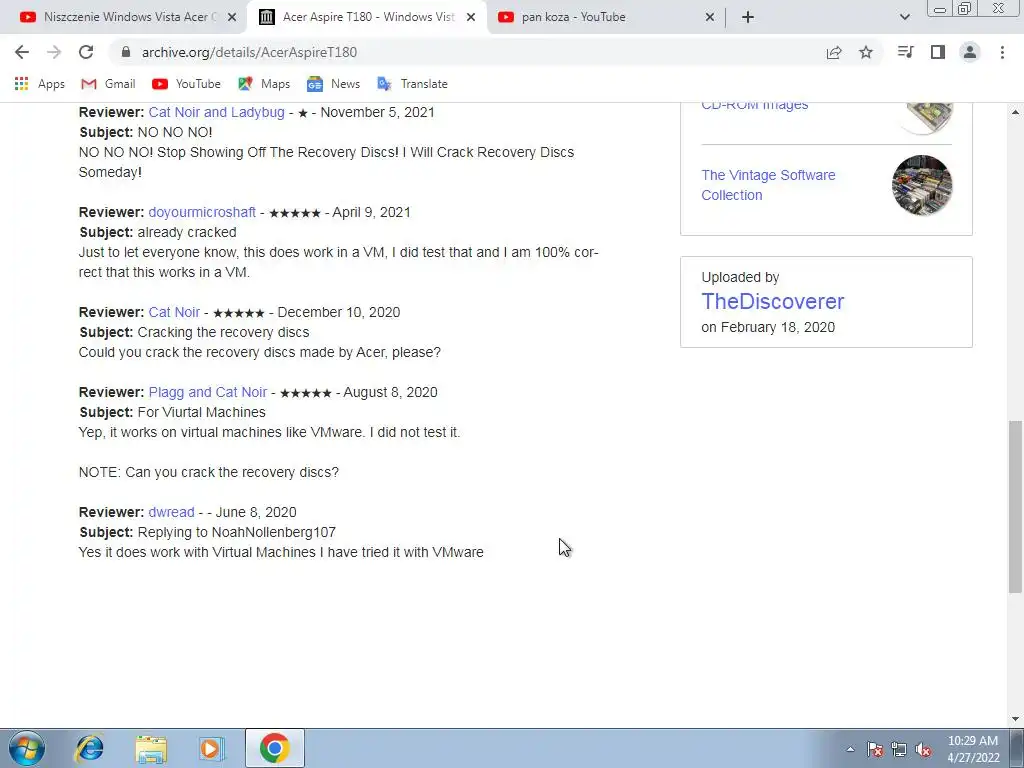This screenshot has height=768, width=1024.
Task: Click the scrollbar down arrow
Action: tap(1015, 719)
